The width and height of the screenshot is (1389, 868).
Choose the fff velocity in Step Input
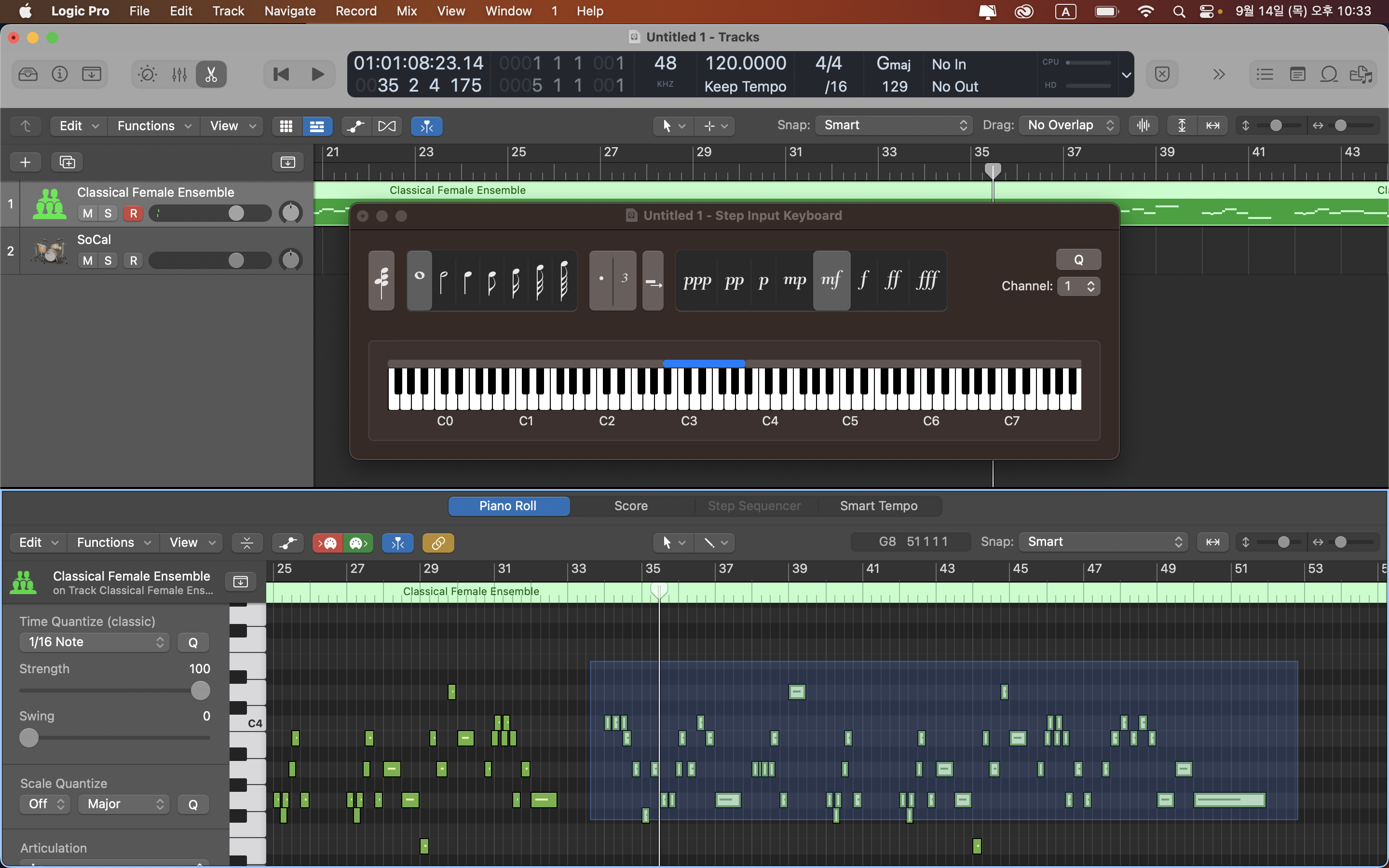[927, 280]
